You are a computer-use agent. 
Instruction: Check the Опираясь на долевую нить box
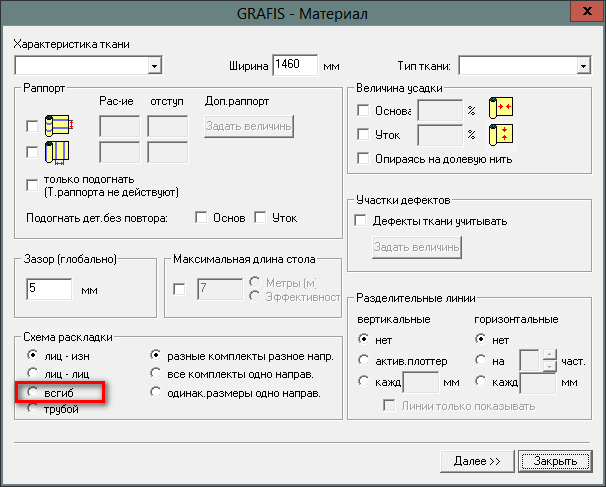click(x=364, y=158)
